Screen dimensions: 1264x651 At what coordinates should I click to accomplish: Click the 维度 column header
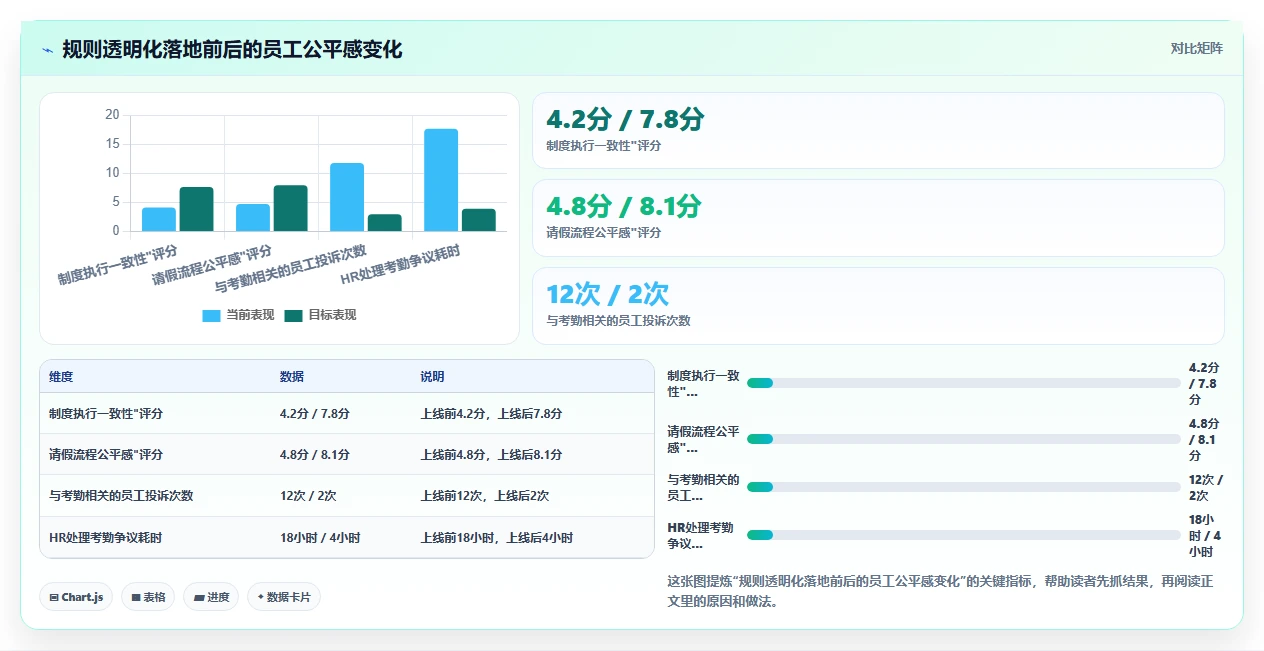click(61, 377)
